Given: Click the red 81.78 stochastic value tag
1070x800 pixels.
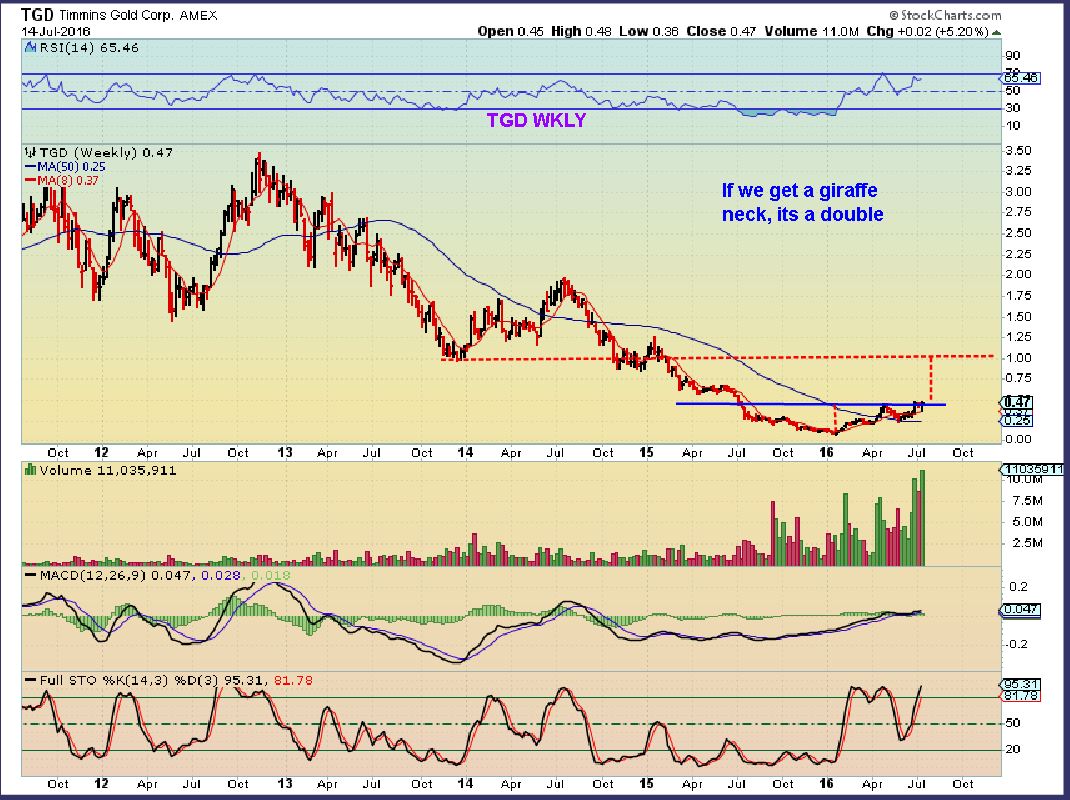Looking at the screenshot, I should pyautogui.click(x=1022, y=696).
